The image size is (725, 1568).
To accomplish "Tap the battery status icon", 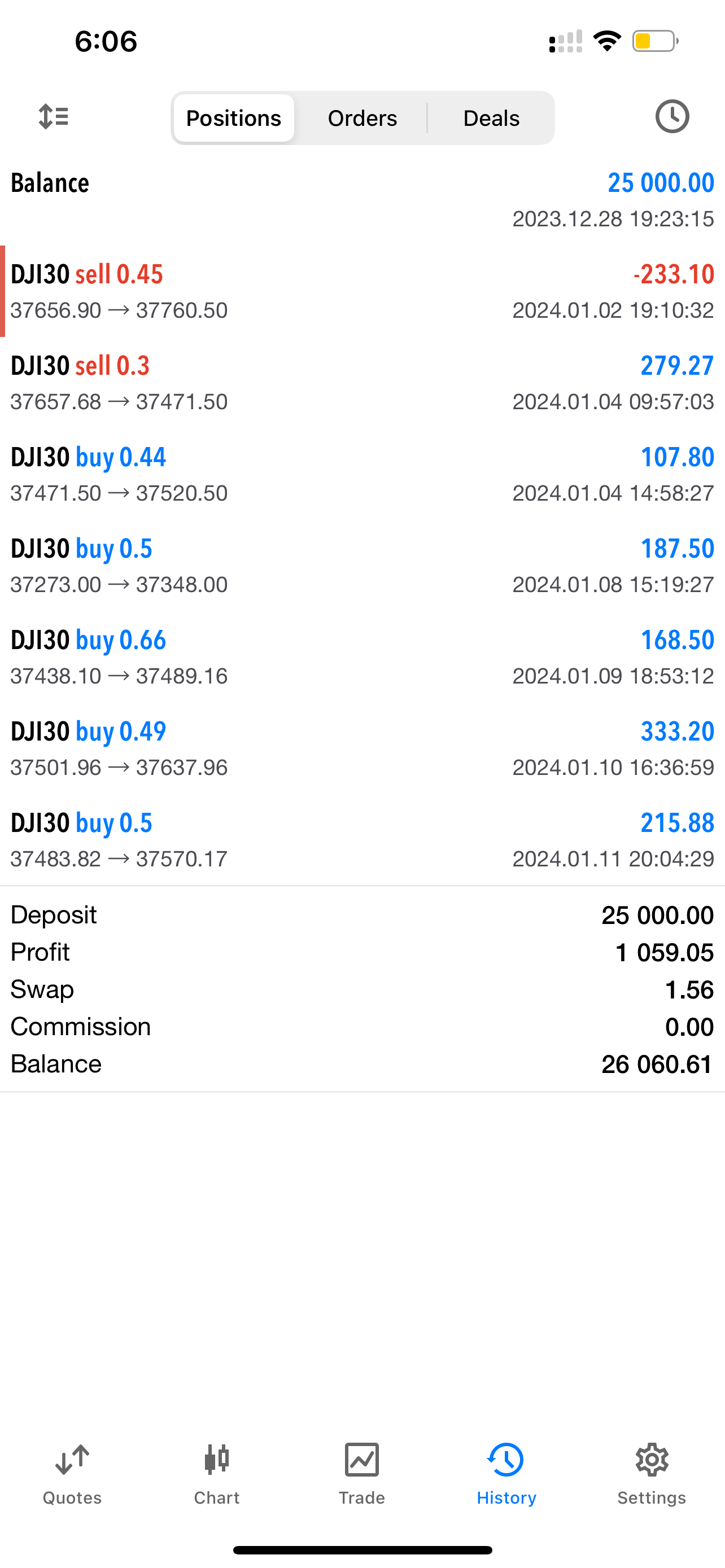I will coord(655,41).
